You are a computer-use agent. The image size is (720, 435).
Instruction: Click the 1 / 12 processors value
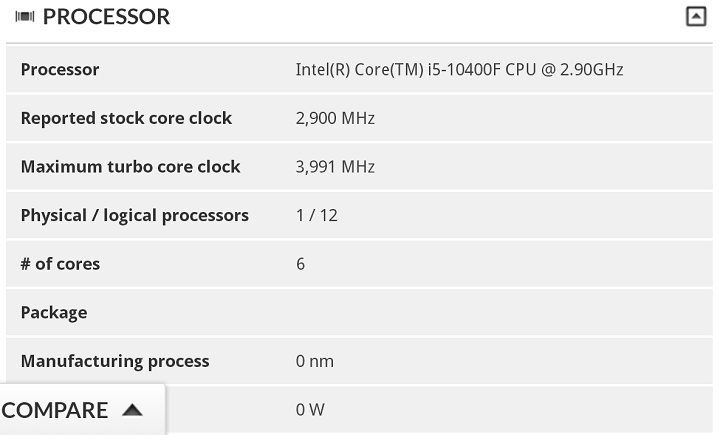[x=316, y=215]
